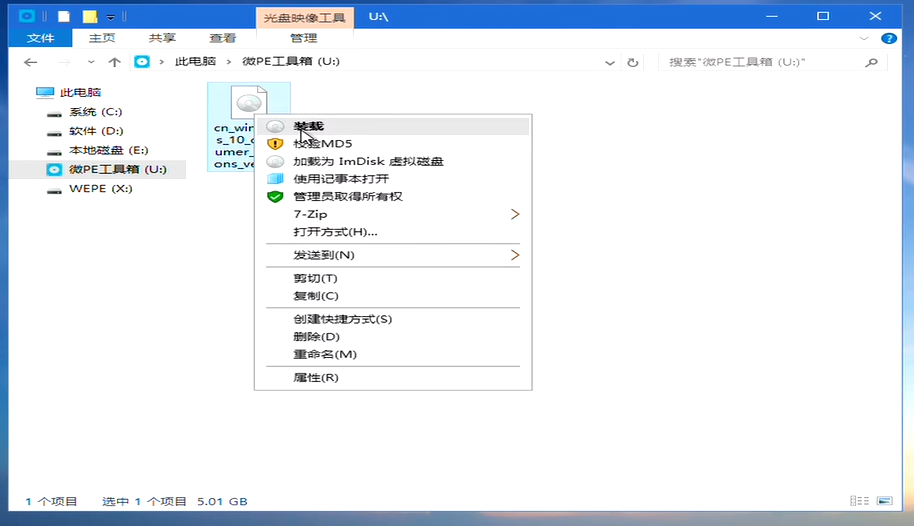
Task: Switch to details view in status bar
Action: pos(859,501)
